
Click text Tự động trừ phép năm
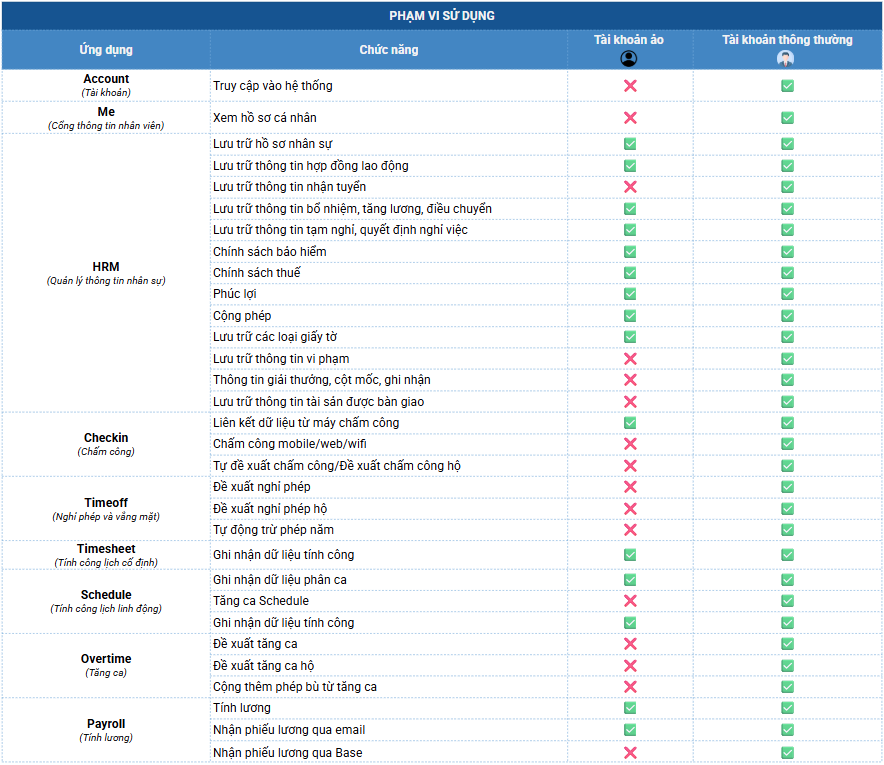(x=273, y=530)
